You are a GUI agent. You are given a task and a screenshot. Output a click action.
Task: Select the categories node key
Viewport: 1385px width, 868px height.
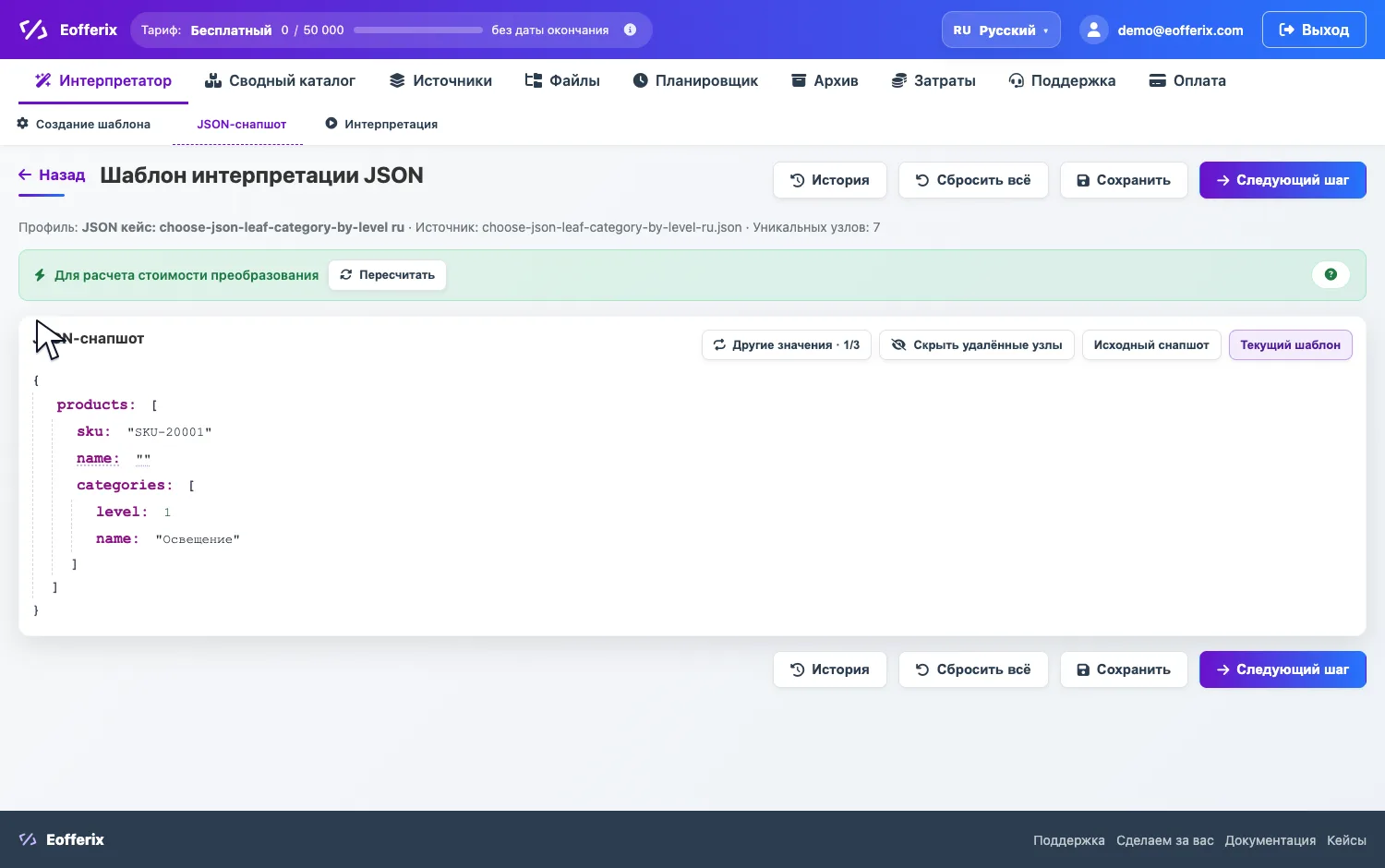coord(125,485)
